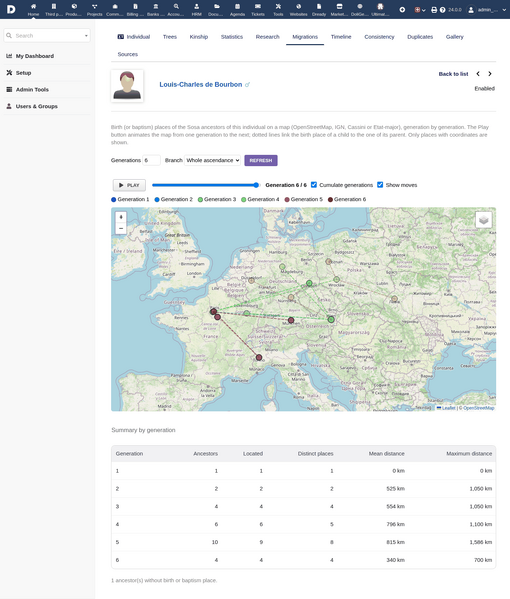Screen dimensions: 510x599
Task: Click the sidebar Search field
Action: tap(47, 36)
